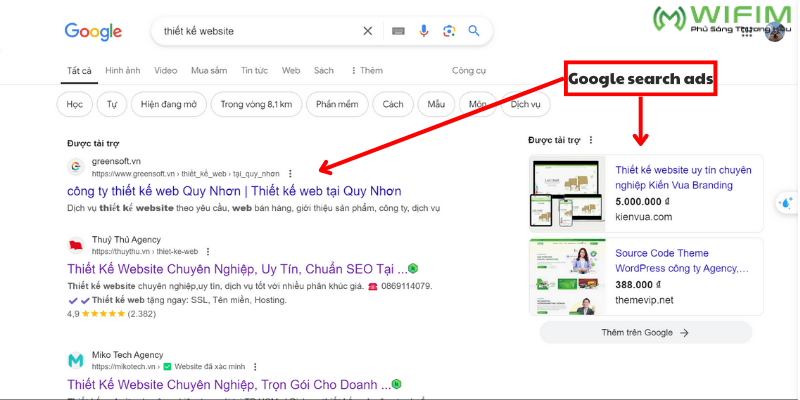The width and height of the screenshot is (800, 400).
Task: Open three-dot menu next to right-side Được tài trợ
Action: click(591, 140)
